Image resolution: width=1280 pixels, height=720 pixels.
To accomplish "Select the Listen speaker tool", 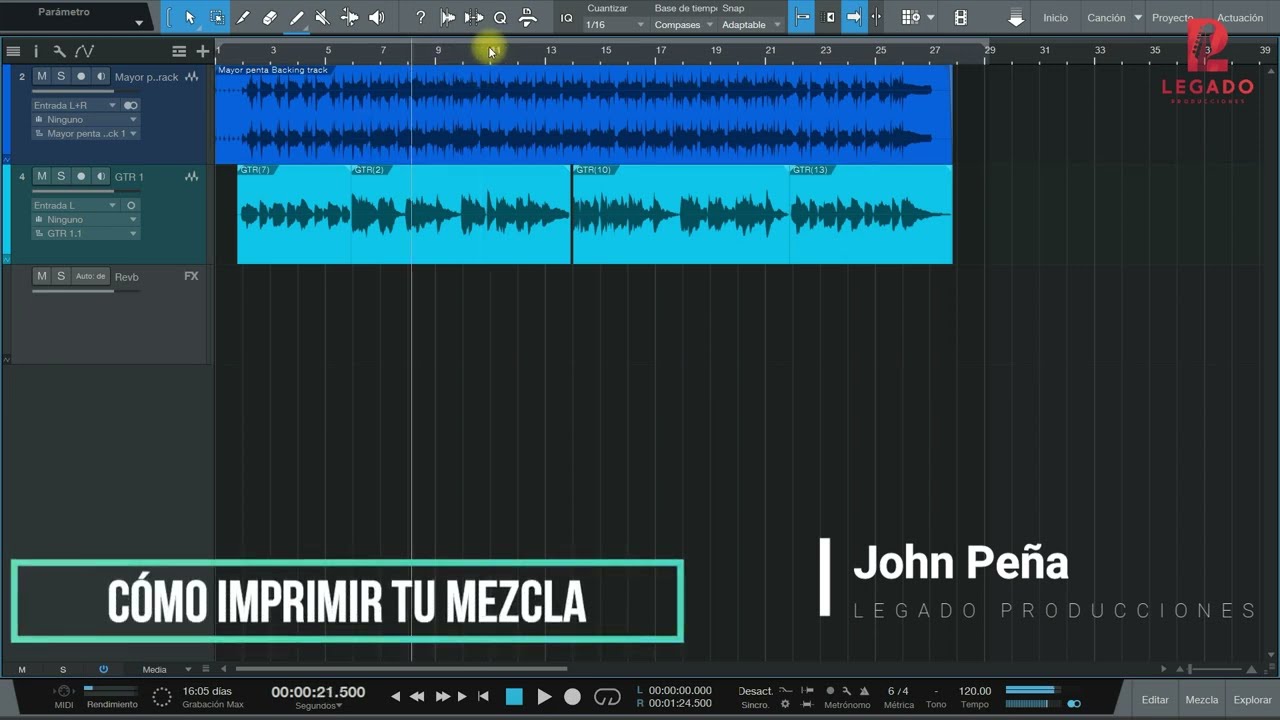I will (x=376, y=17).
